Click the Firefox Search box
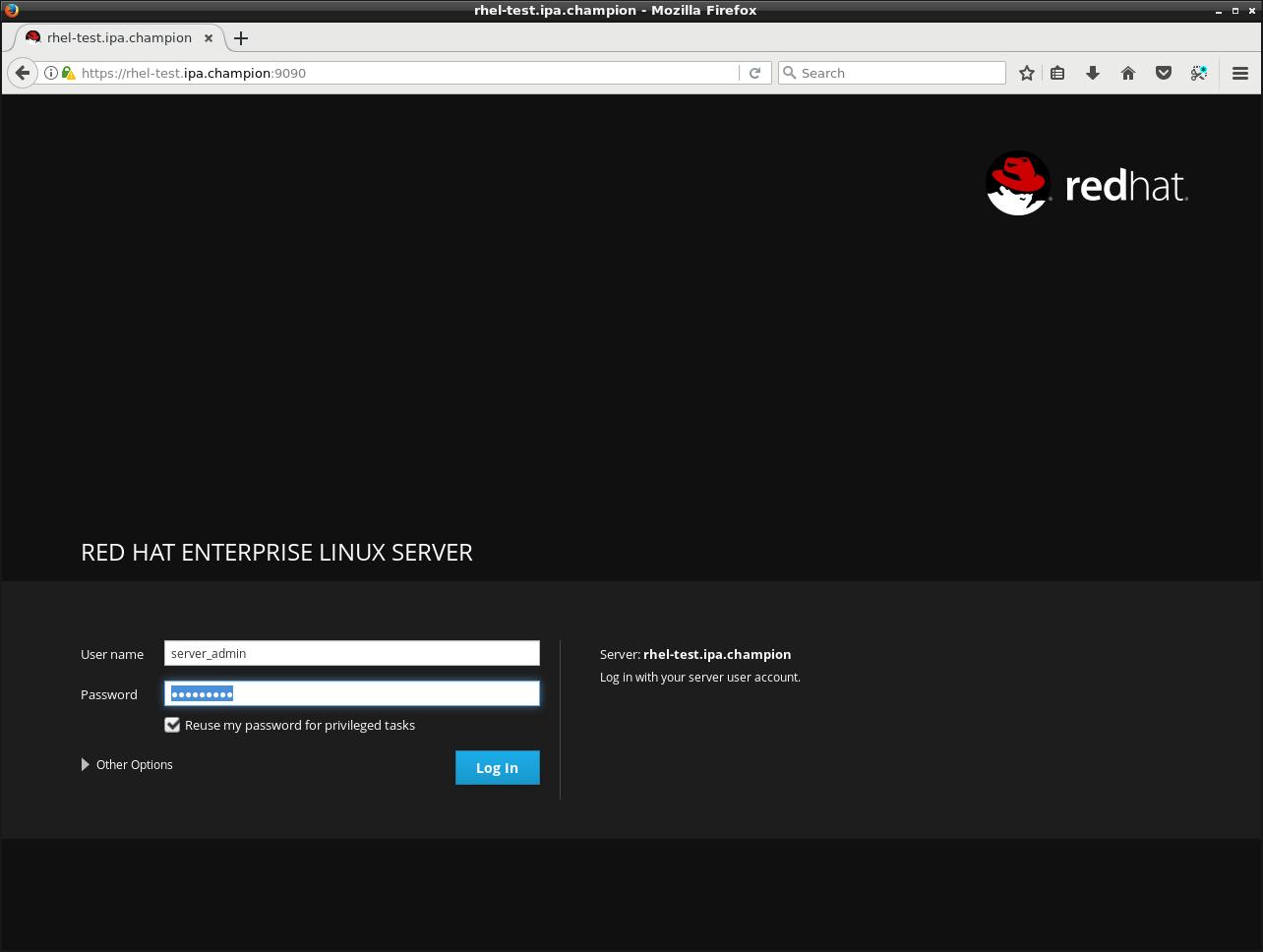The image size is (1263, 952). click(892, 73)
